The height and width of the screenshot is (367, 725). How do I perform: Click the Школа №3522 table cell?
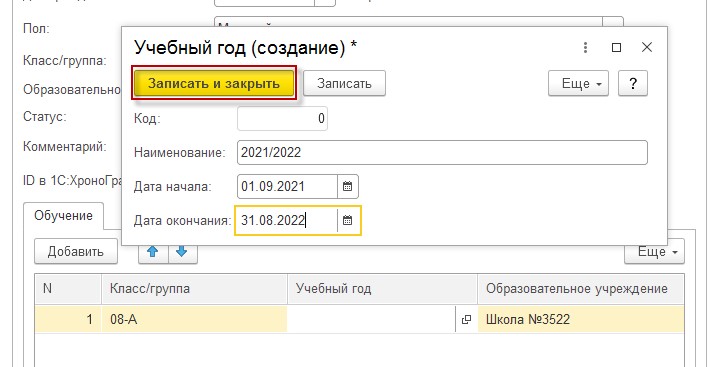(581, 319)
